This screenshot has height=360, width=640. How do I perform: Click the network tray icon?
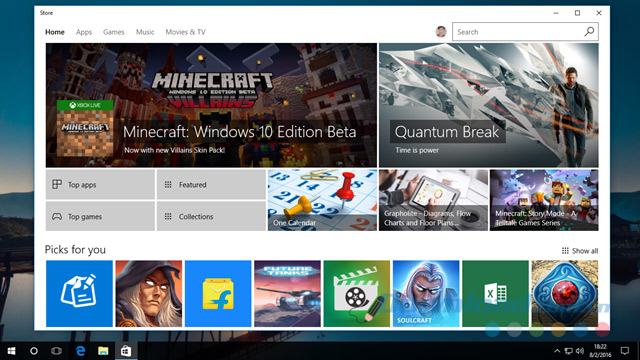tap(568, 351)
